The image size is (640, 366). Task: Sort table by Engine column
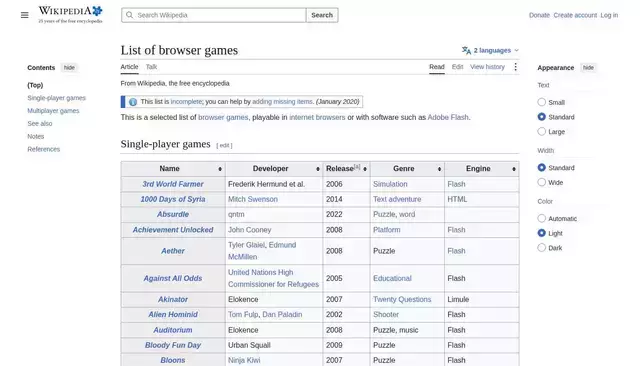pyautogui.click(x=513, y=169)
